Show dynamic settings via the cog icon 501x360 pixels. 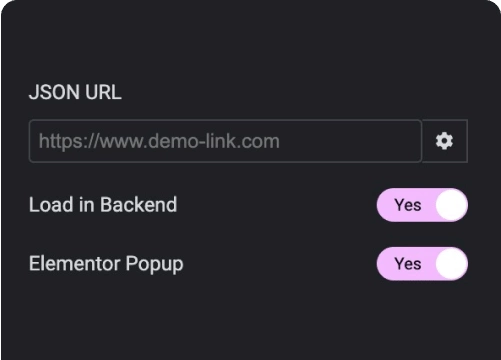pos(445,141)
